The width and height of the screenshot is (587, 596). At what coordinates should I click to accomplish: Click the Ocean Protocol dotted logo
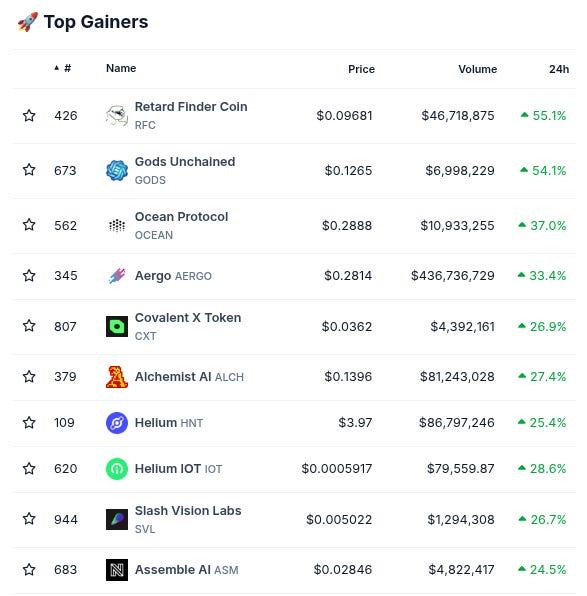[117, 225]
